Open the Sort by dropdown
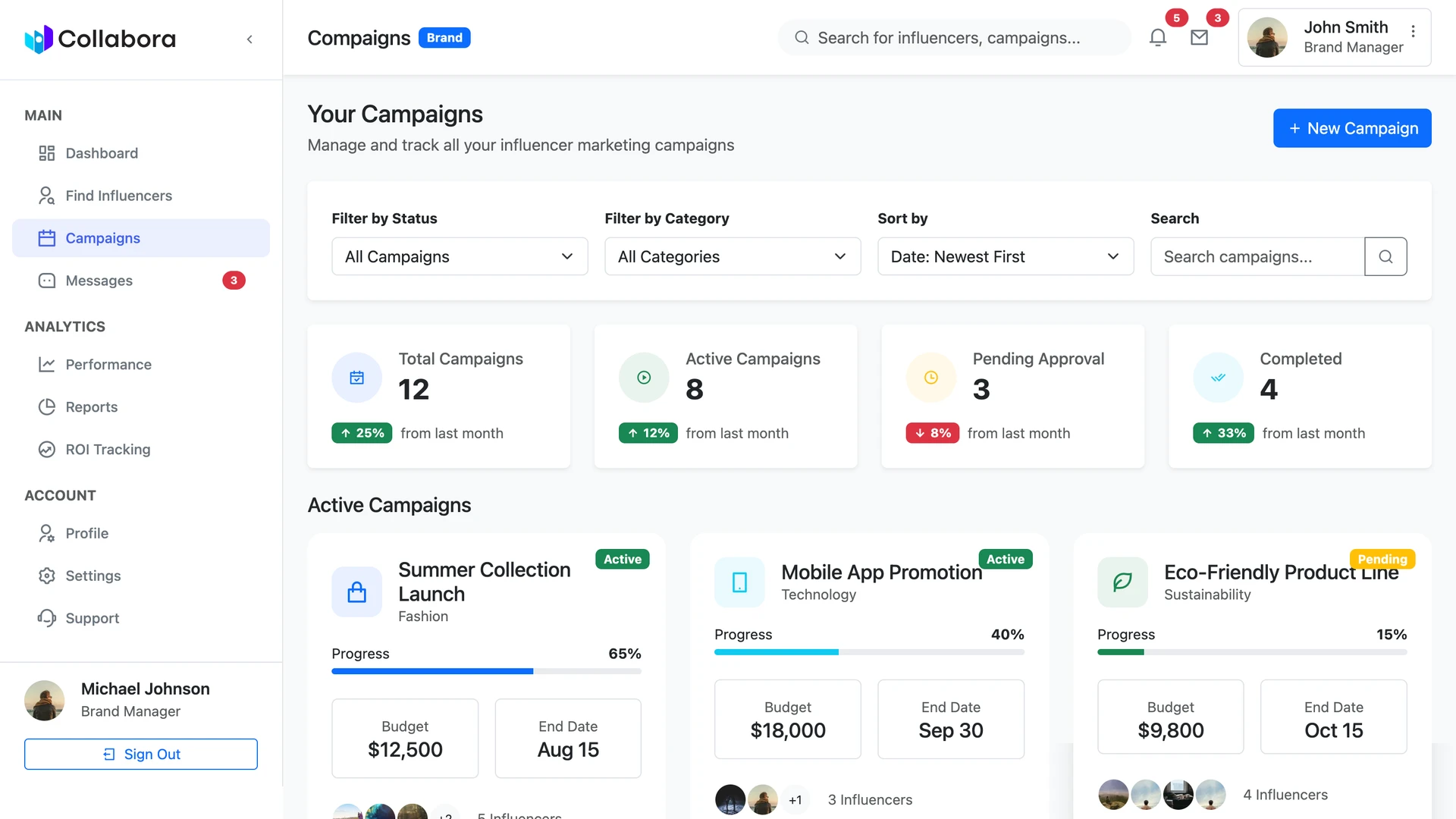 1006,256
